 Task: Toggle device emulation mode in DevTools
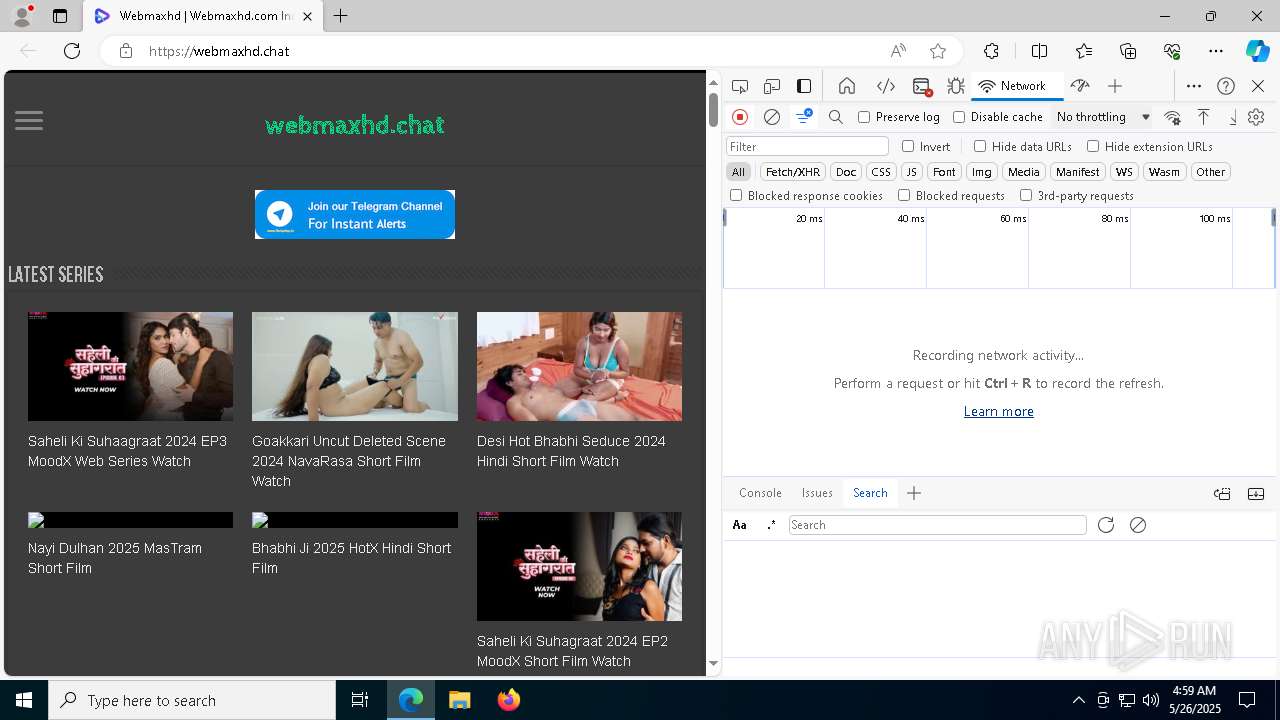tap(772, 86)
